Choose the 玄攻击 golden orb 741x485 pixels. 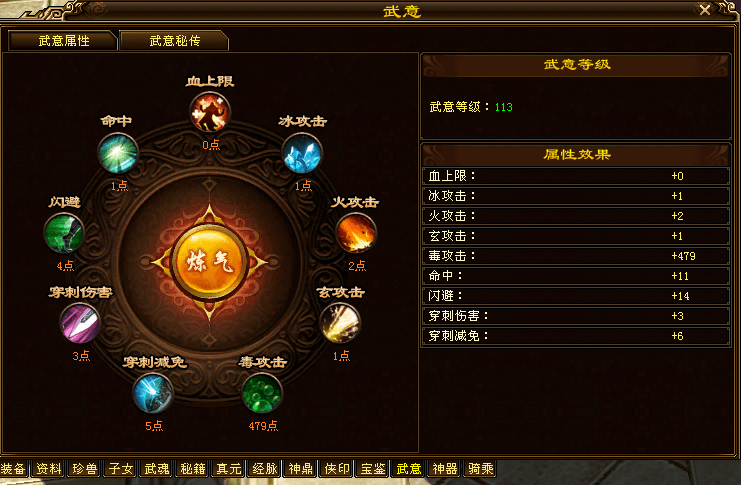340,323
